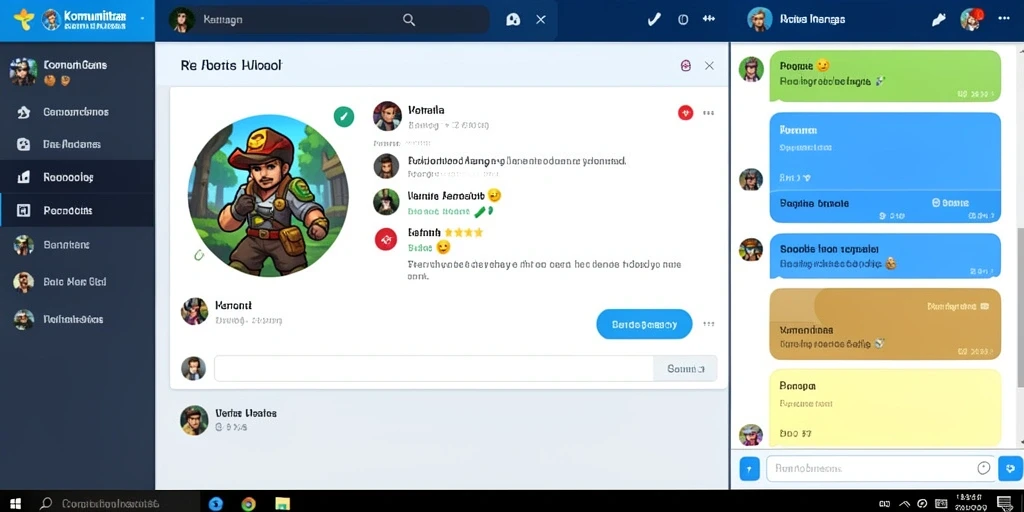This screenshot has width=1024, height=512.
Task: Click the Vamire Aenosutb user avatar
Action: [x=386, y=202]
